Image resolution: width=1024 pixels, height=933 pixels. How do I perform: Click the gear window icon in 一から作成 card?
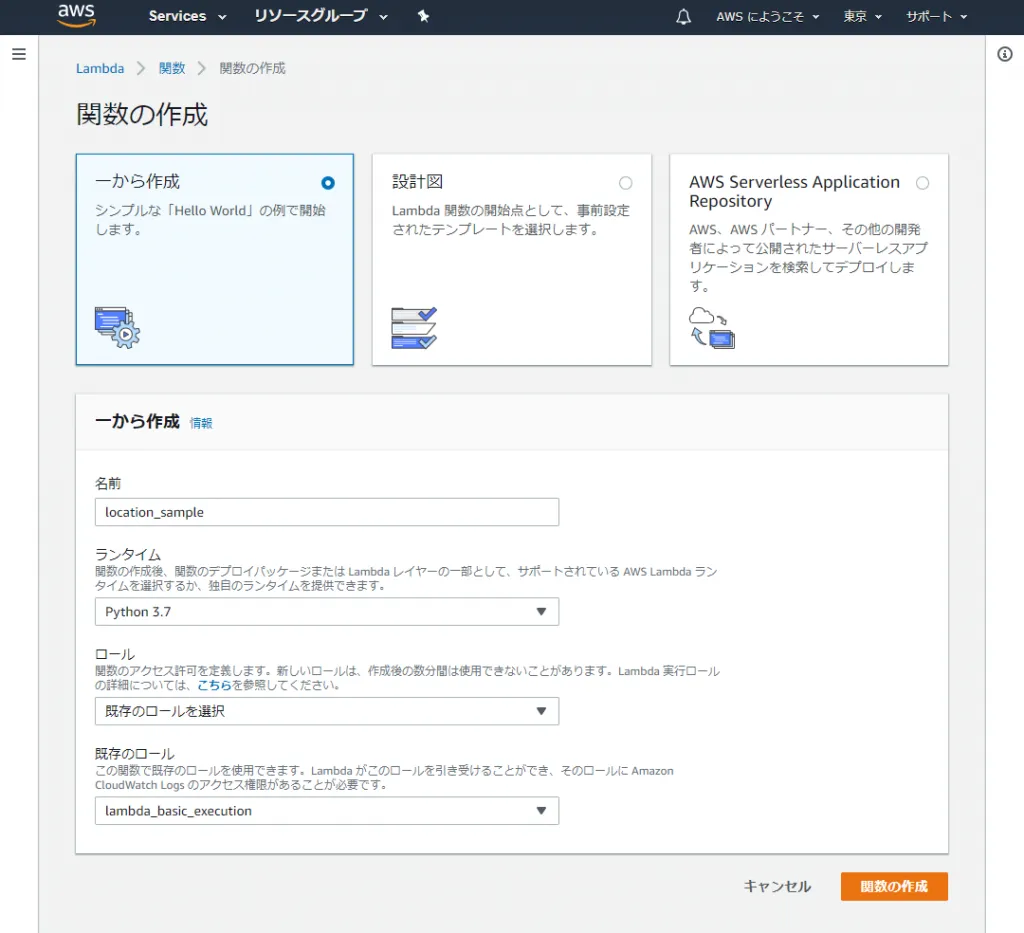click(117, 327)
